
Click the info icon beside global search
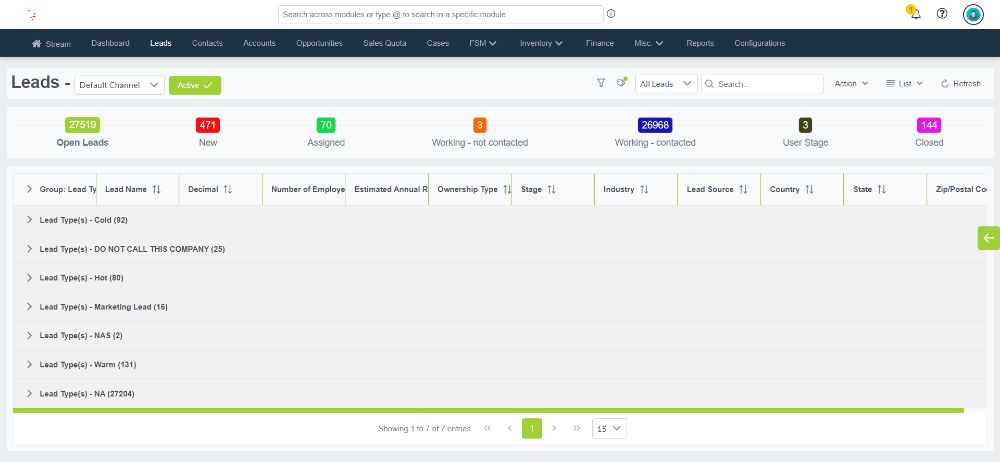[x=611, y=14]
